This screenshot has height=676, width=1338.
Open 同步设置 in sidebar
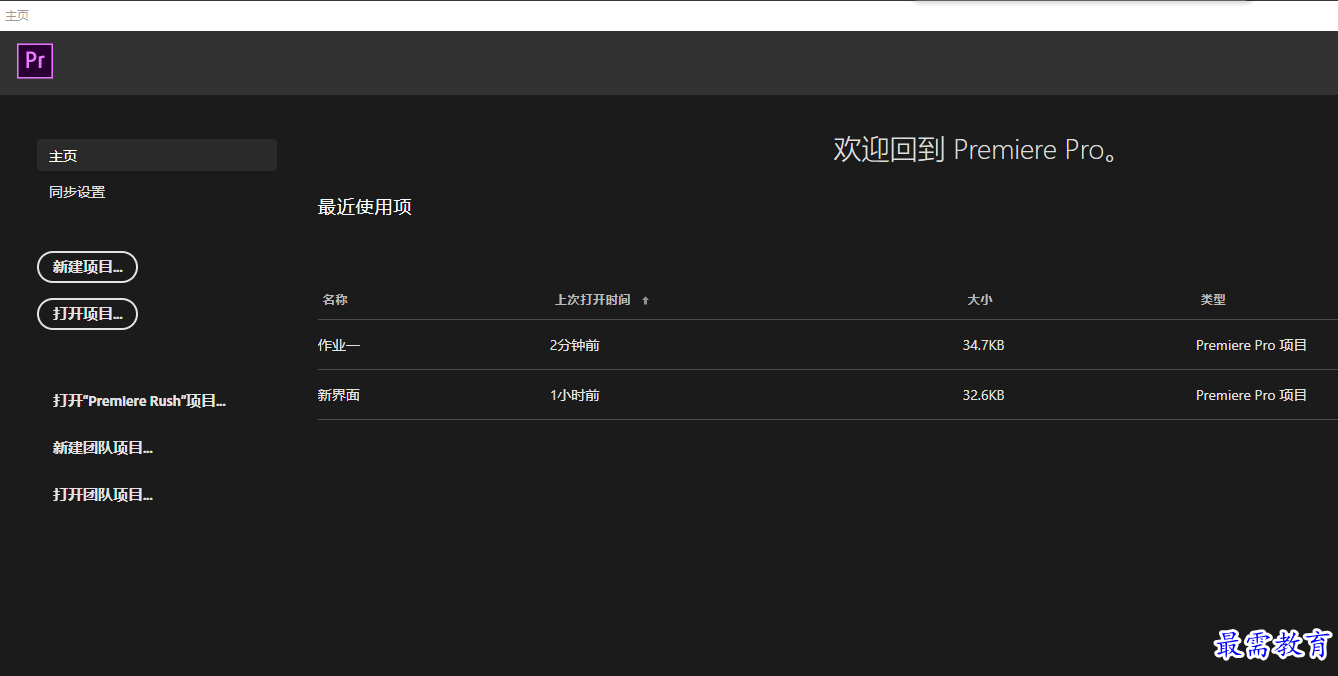click(x=77, y=192)
